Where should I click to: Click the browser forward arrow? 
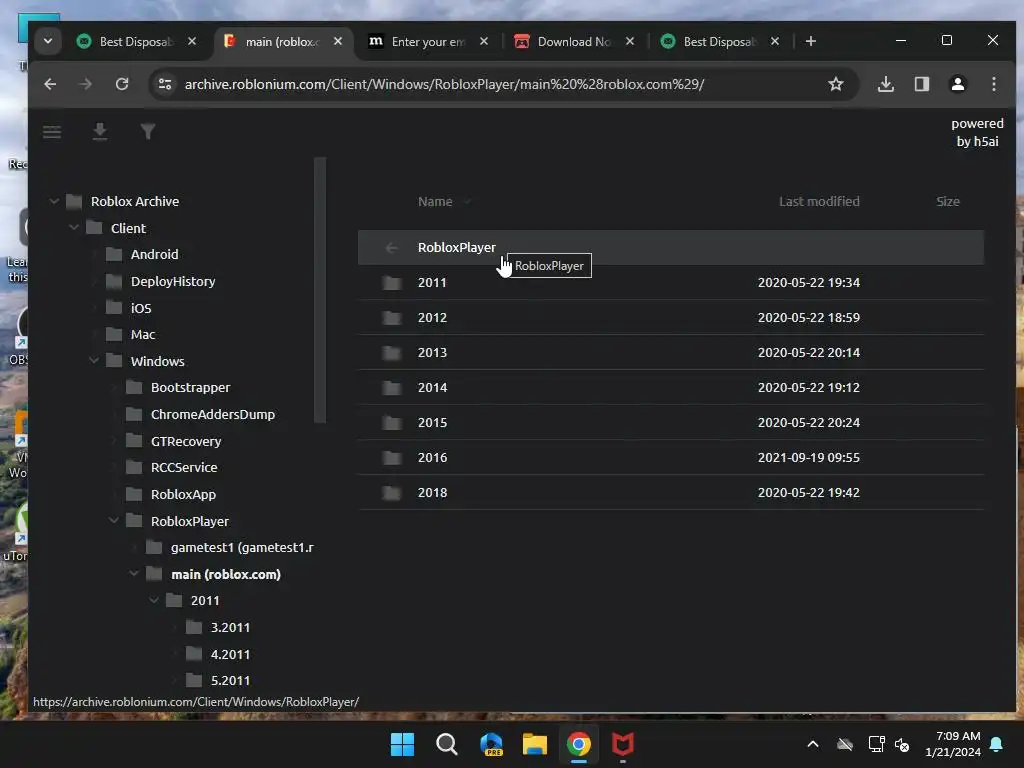click(86, 84)
